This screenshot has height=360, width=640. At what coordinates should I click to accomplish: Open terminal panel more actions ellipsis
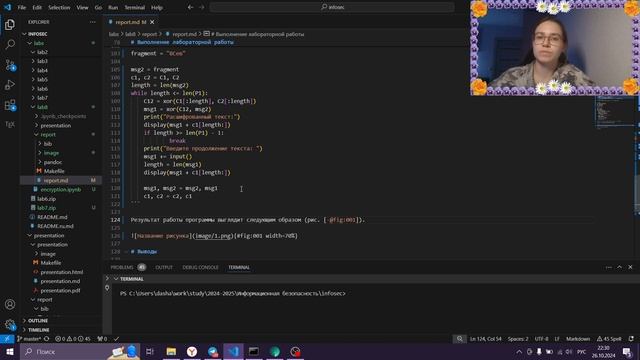coord(609,267)
